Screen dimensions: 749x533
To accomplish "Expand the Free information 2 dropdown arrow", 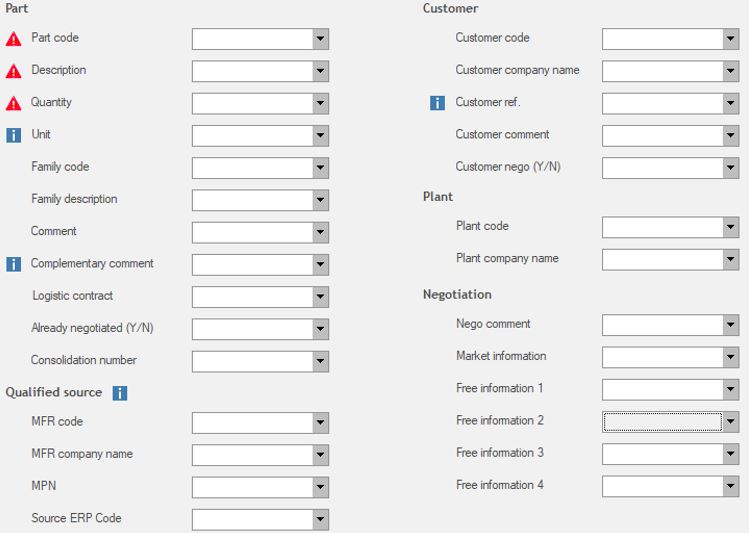I will (x=731, y=422).
